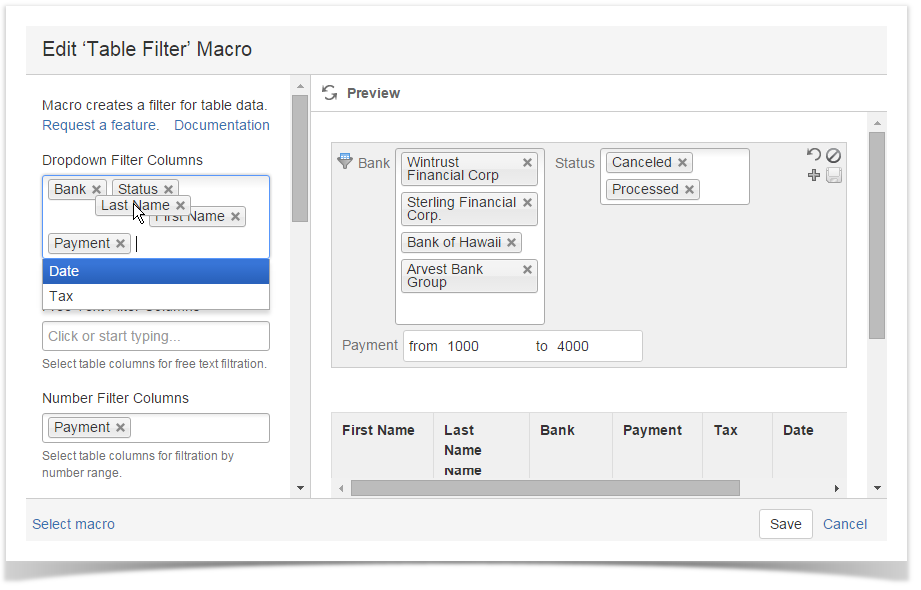
Task: Click the funnel filter icon beside Bank
Action: click(345, 161)
